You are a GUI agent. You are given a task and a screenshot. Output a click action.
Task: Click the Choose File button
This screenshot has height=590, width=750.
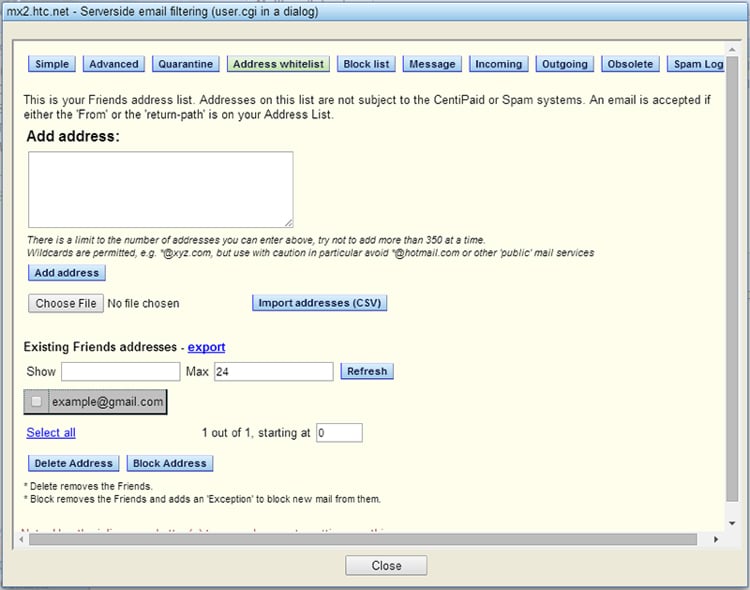pos(66,303)
